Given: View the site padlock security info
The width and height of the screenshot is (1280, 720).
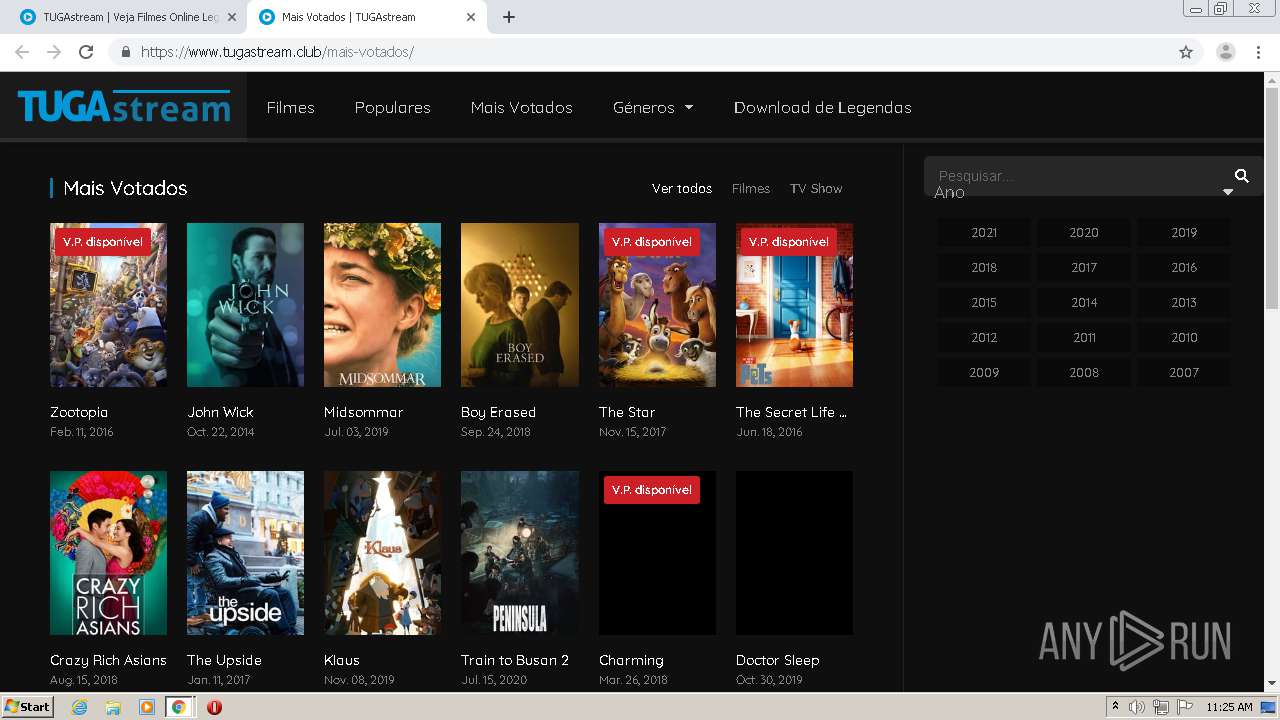Looking at the screenshot, I should (x=126, y=52).
